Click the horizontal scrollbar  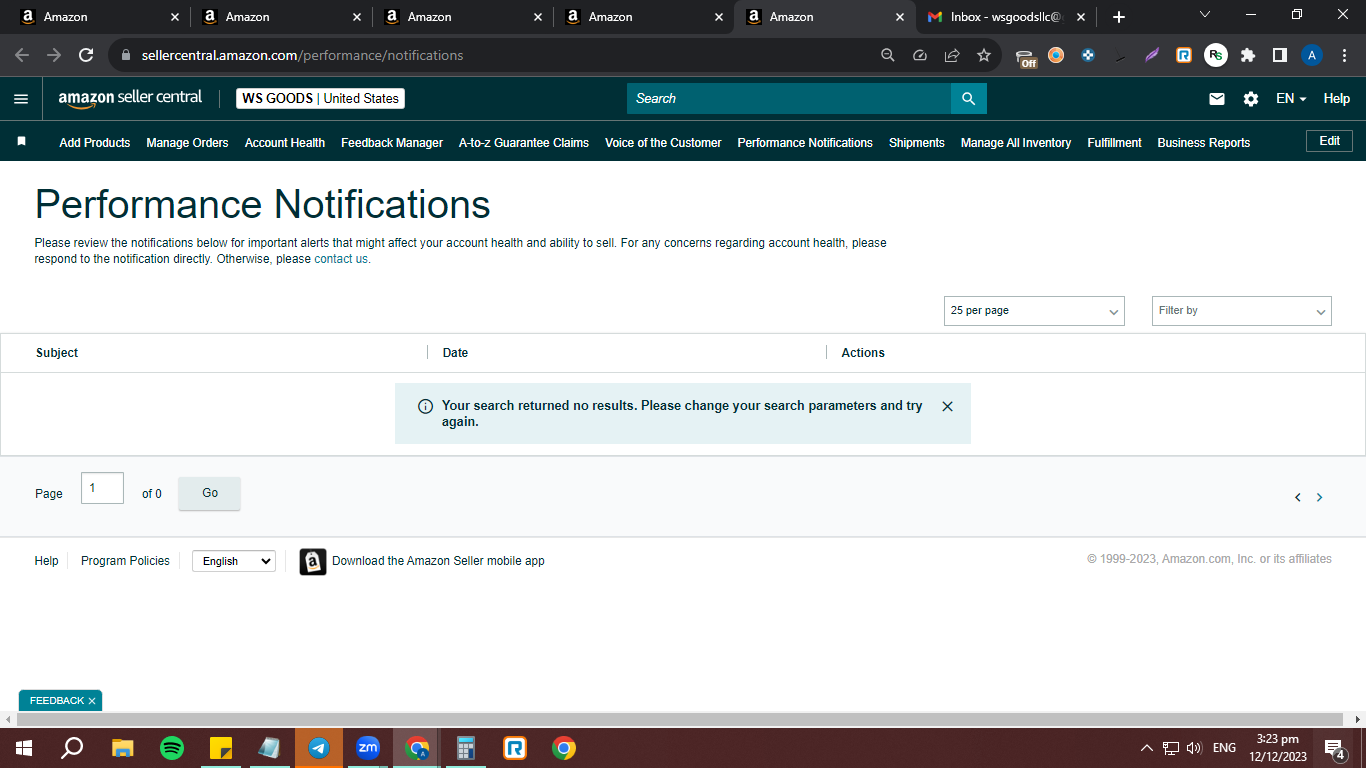(x=680, y=720)
